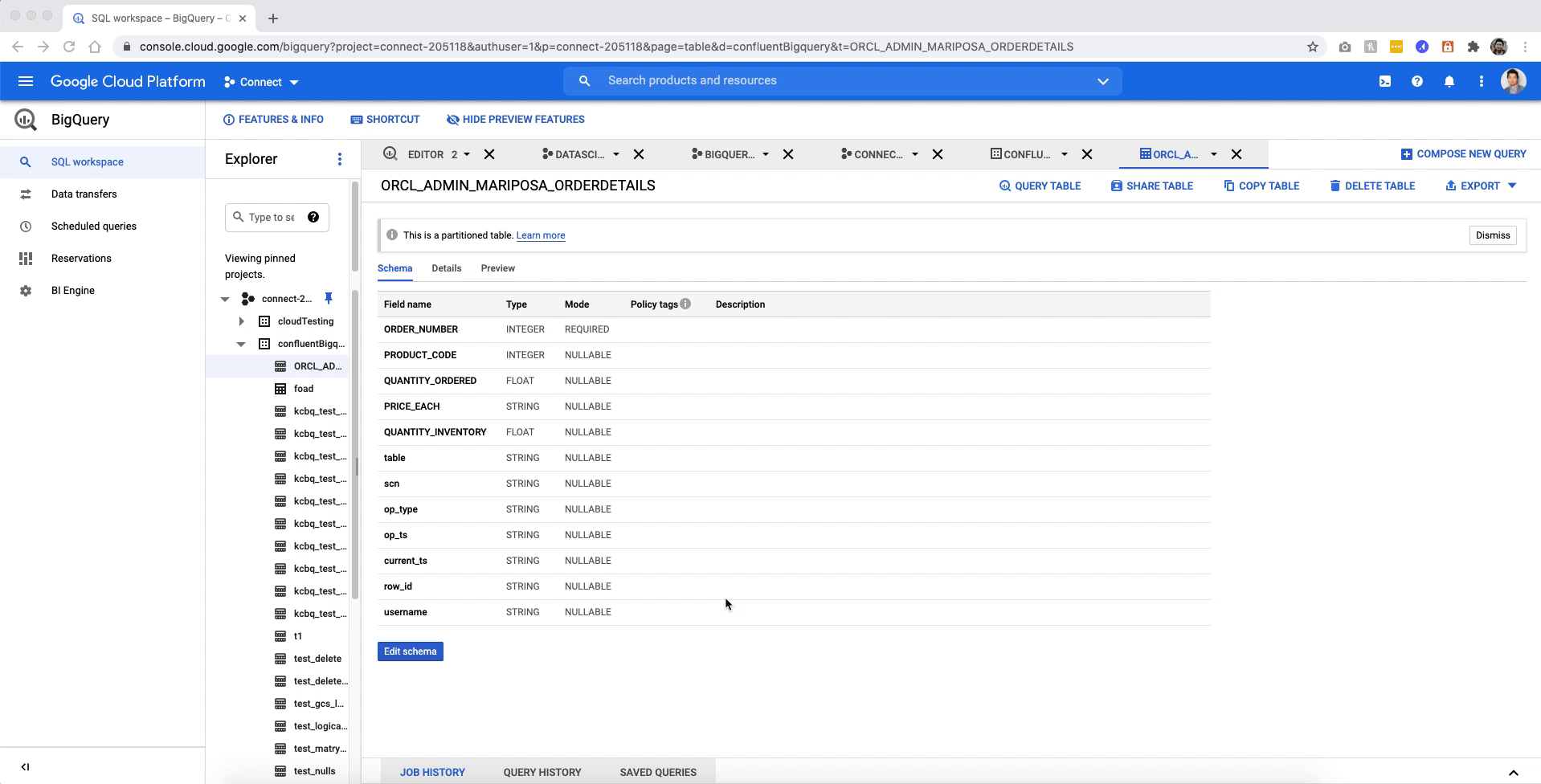Screen dimensions: 1541x784
Task: Open the notifications bell
Action: point(1449,80)
